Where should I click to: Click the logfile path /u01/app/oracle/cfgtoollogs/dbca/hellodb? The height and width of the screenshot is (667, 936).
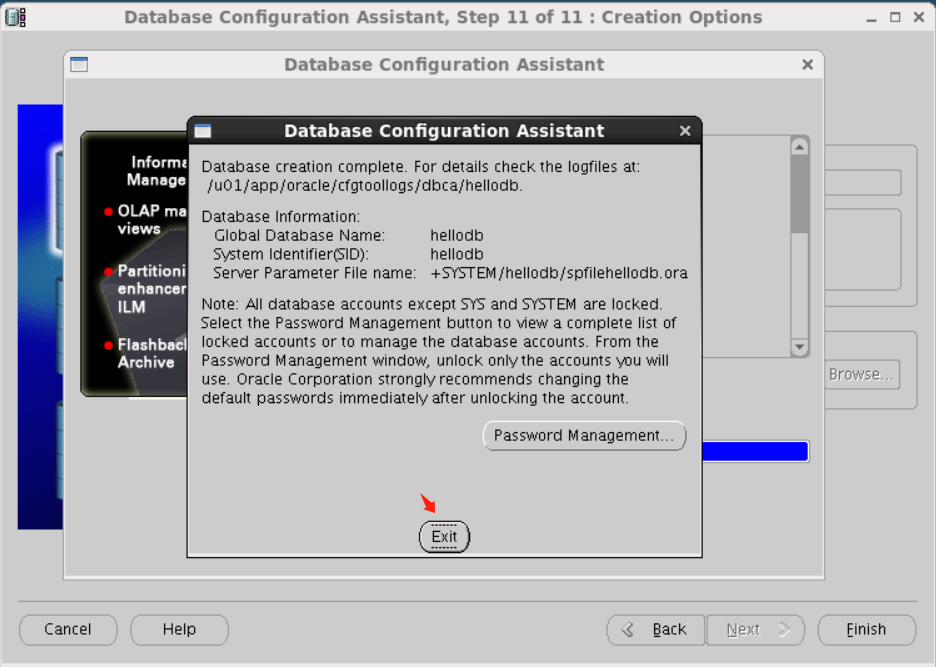(x=365, y=186)
